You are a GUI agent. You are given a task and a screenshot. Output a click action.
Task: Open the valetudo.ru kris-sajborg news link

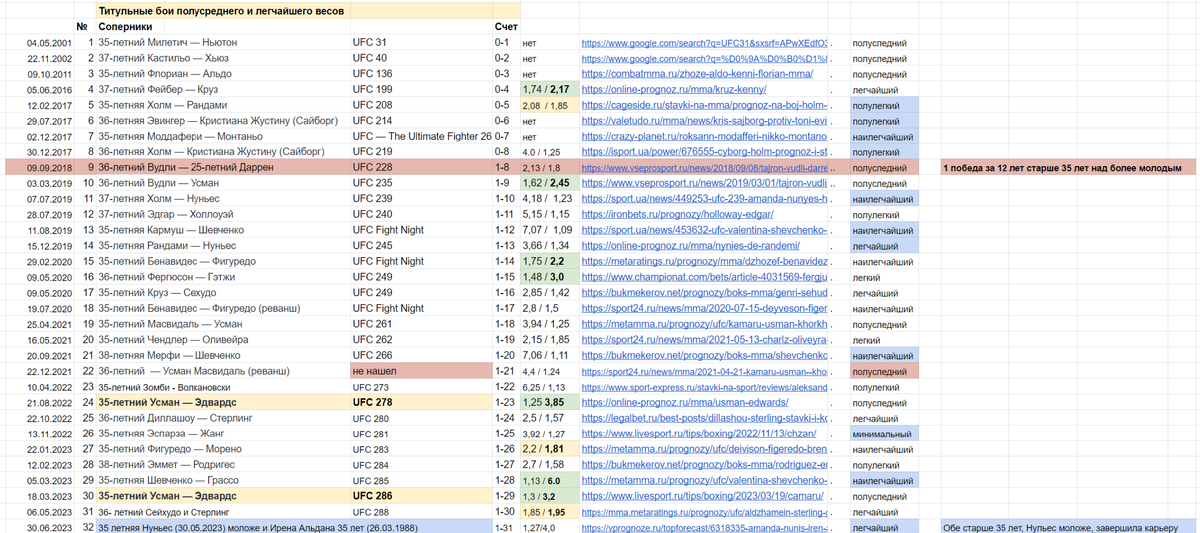pos(704,121)
